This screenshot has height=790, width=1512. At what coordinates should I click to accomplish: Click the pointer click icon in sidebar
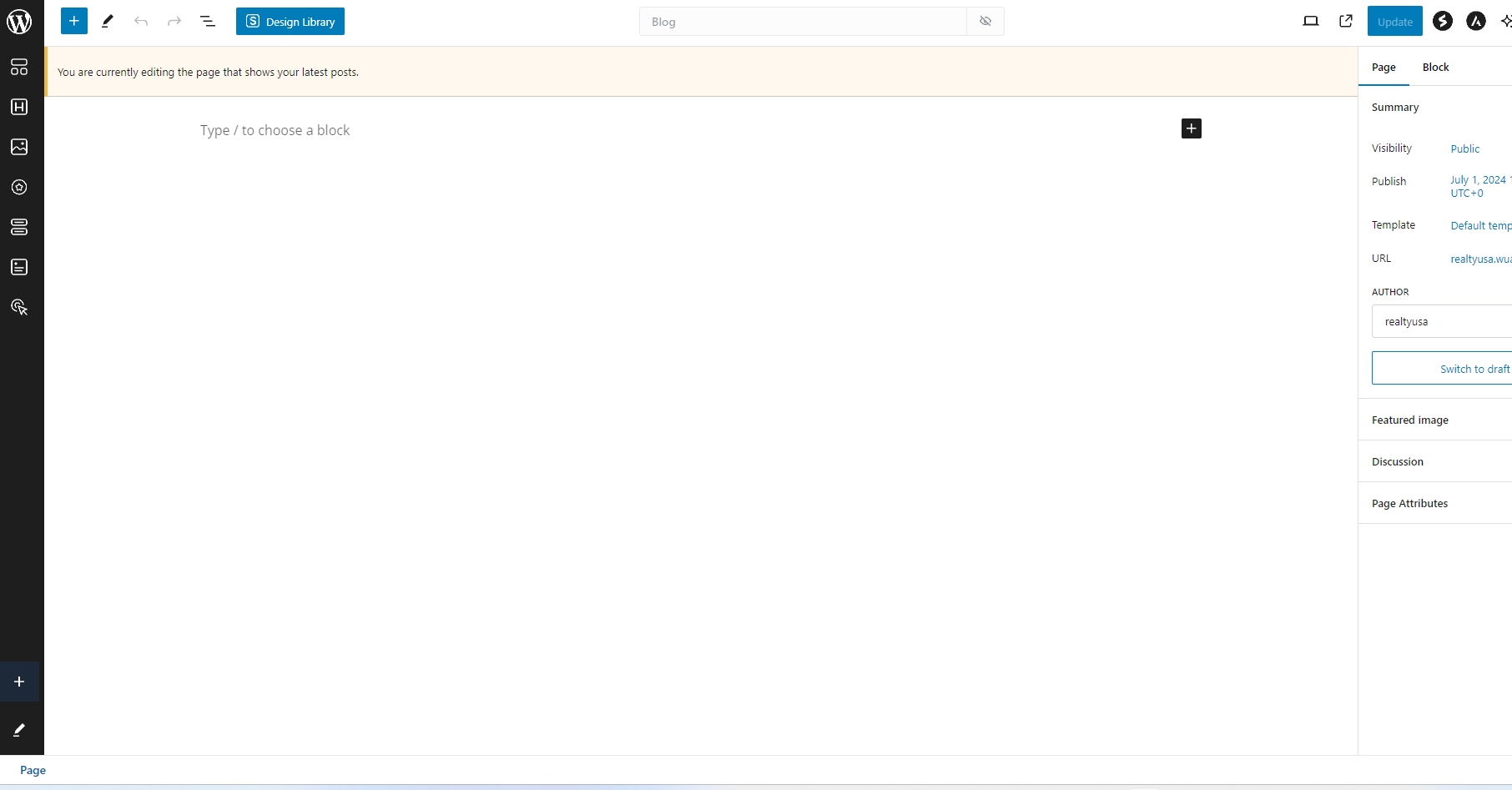coord(19,308)
